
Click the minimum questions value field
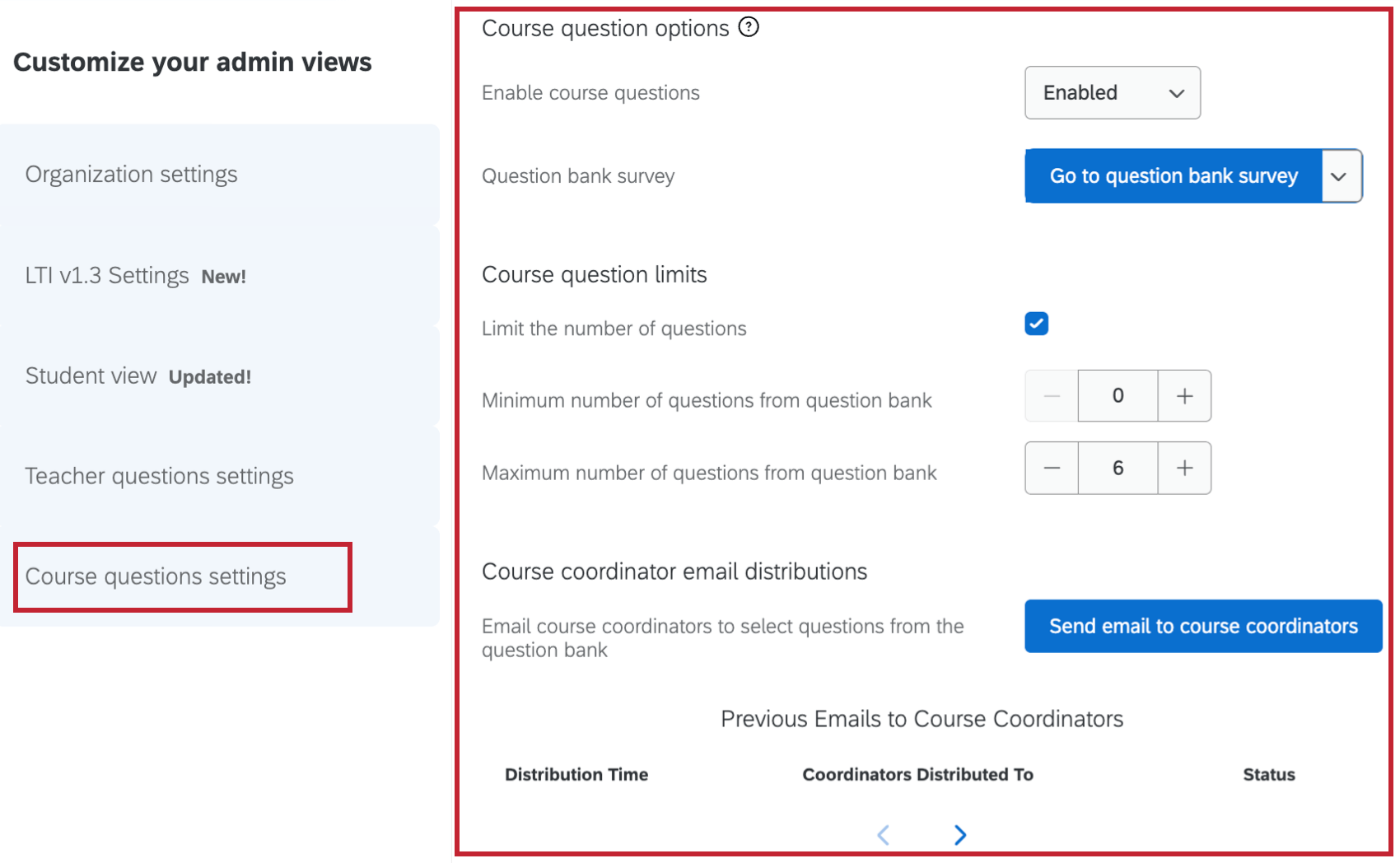(1117, 395)
